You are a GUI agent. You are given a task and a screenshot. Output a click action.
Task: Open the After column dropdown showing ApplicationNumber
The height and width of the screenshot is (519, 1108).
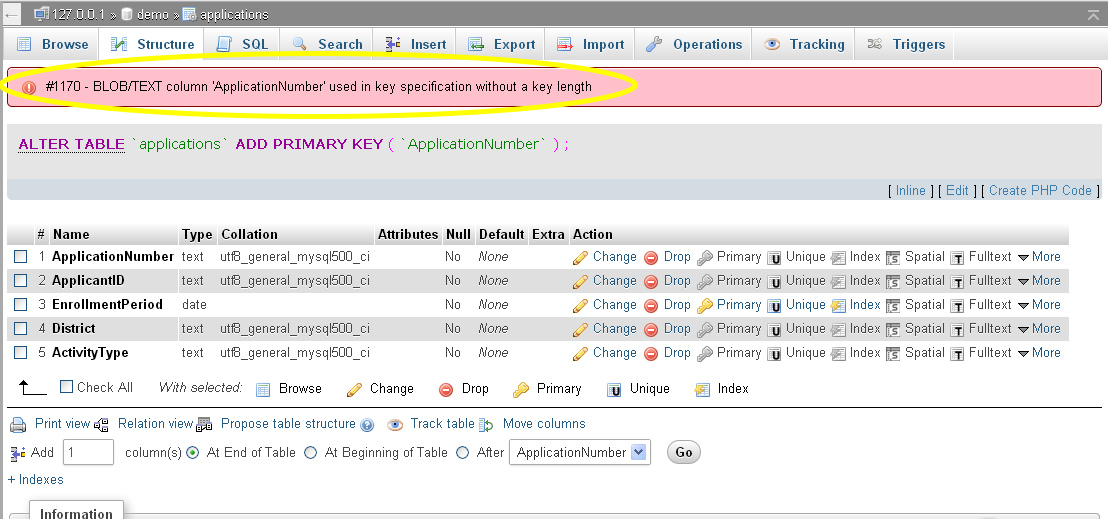(579, 453)
